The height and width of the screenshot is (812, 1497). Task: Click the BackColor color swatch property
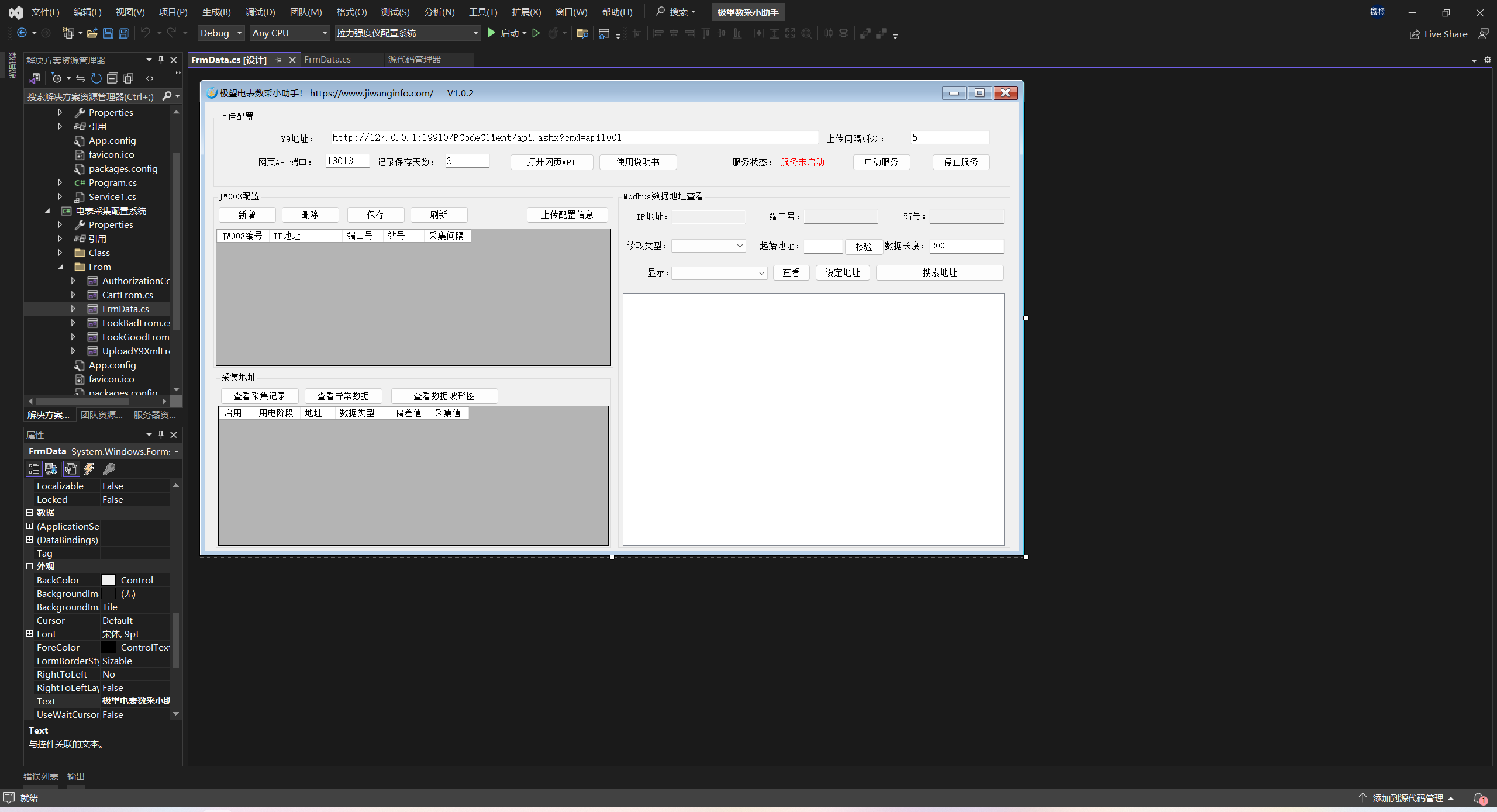[108, 580]
